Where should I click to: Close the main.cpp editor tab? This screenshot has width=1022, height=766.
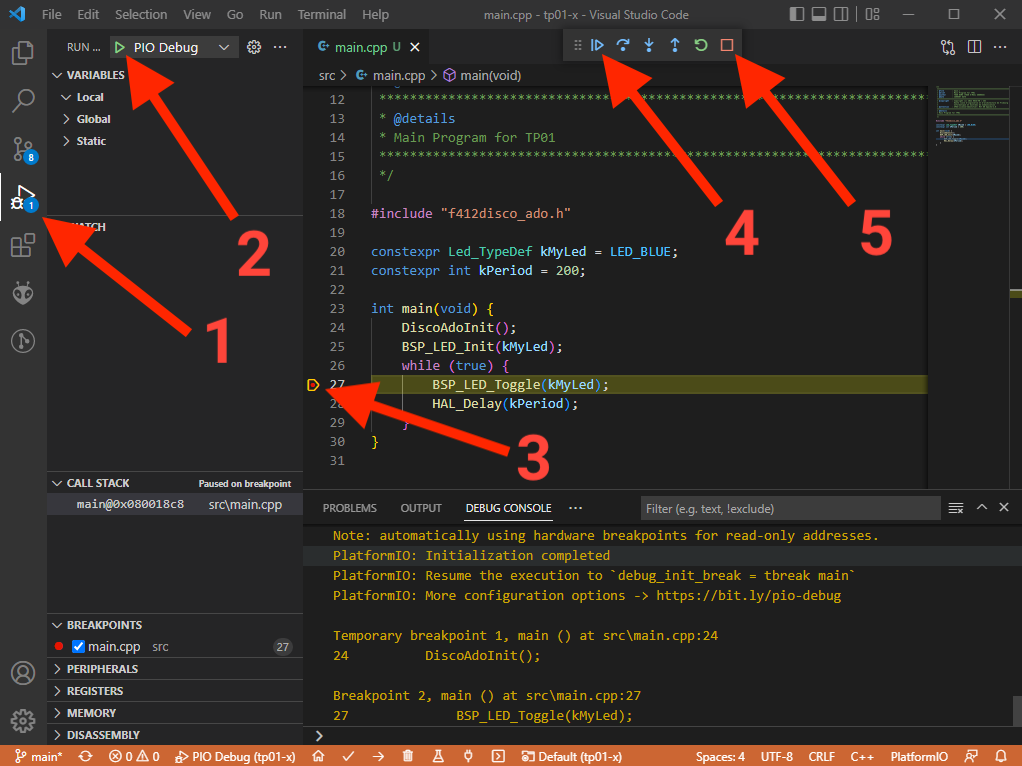[x=415, y=47]
